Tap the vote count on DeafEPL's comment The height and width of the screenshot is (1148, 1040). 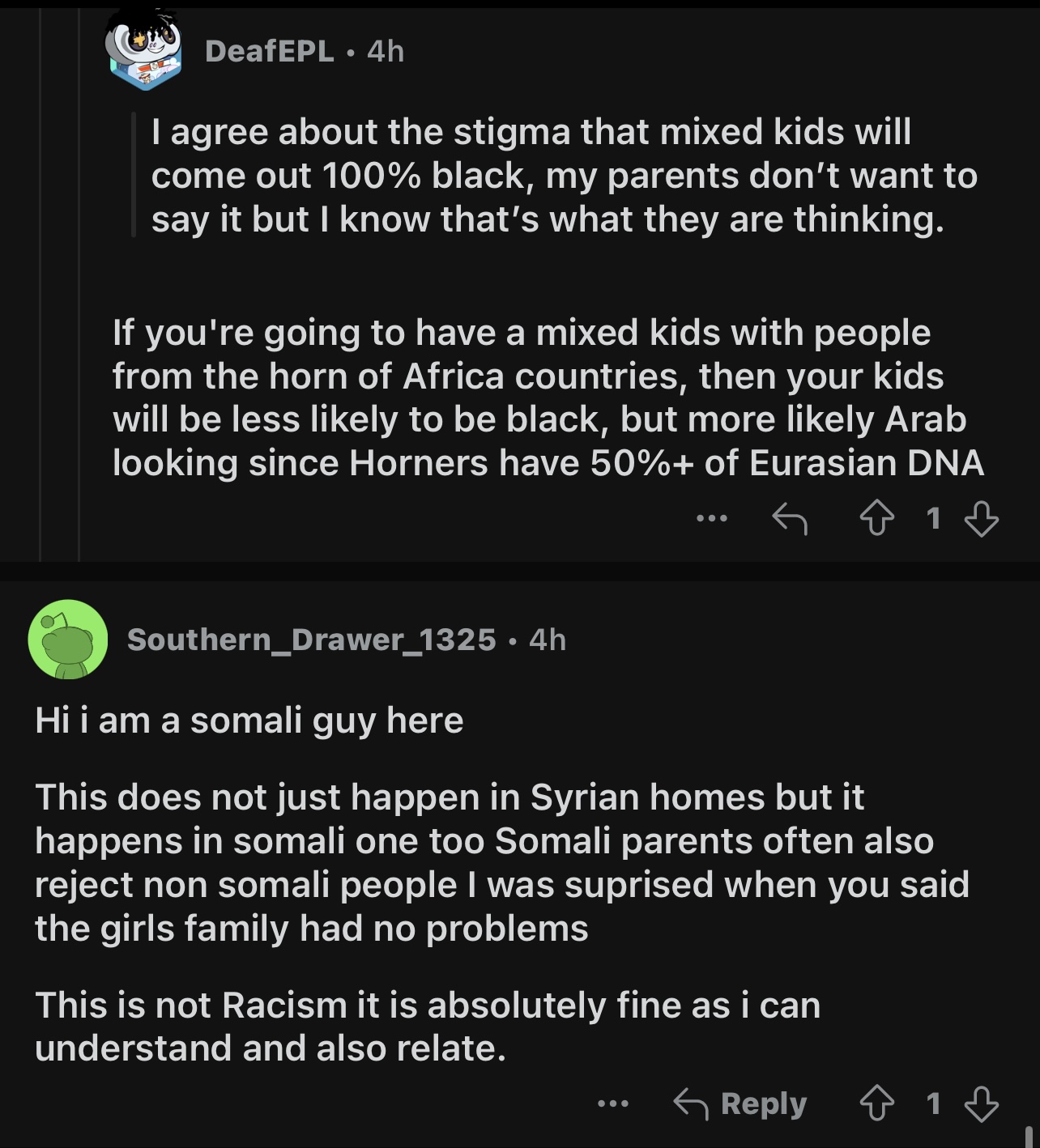(933, 518)
